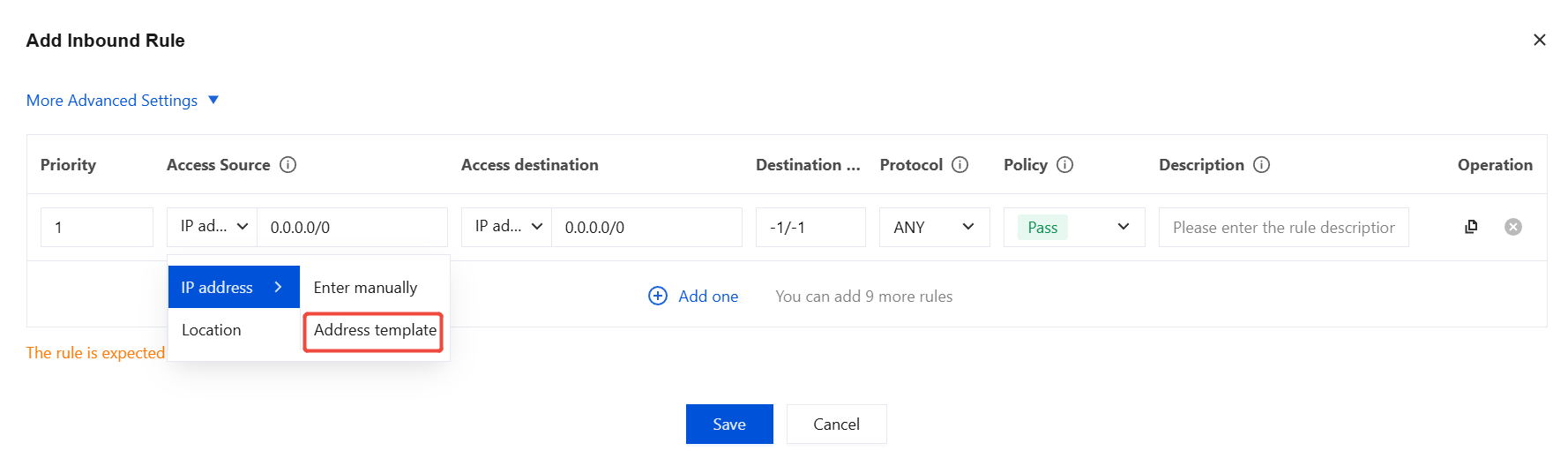Click the info icon beside Protocol header

coord(960,164)
